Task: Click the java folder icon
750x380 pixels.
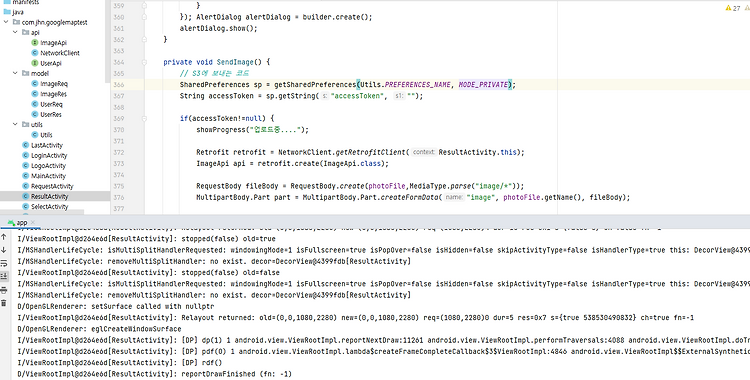Action: point(6,12)
